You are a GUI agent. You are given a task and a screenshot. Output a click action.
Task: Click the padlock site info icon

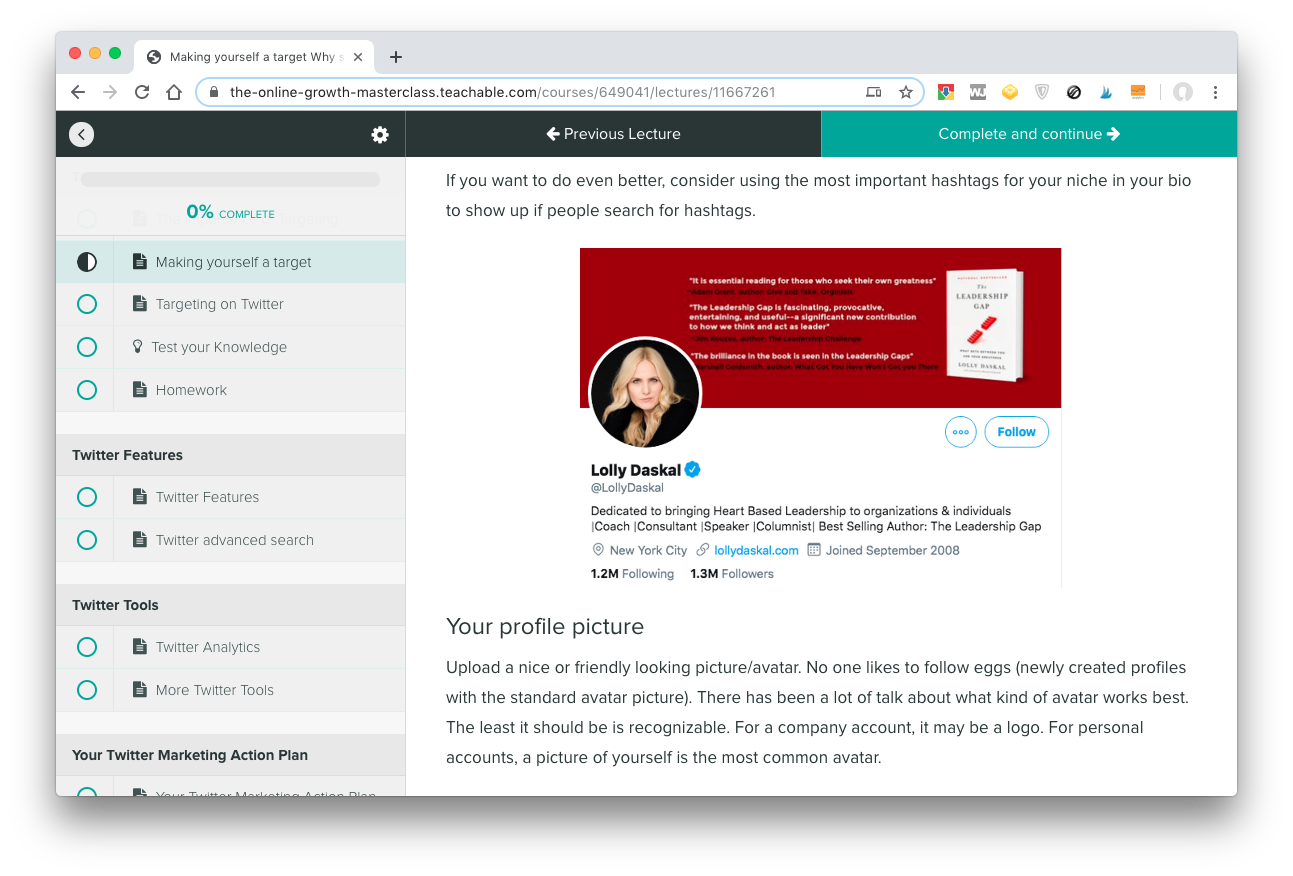pos(213,92)
